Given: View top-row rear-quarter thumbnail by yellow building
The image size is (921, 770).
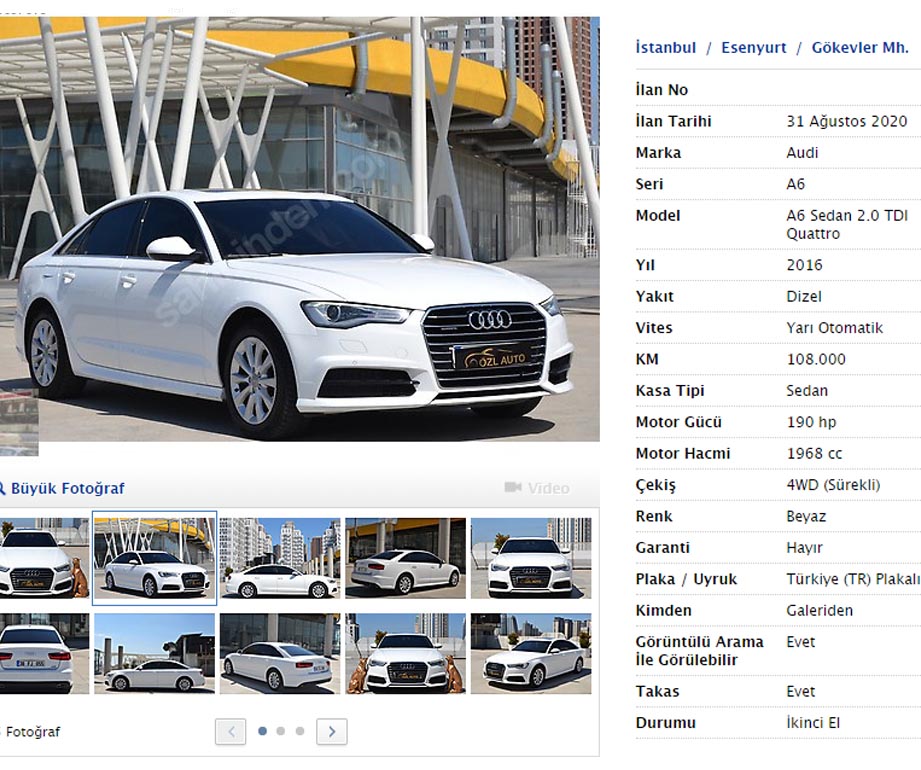Looking at the screenshot, I should pyautogui.click(x=405, y=557).
